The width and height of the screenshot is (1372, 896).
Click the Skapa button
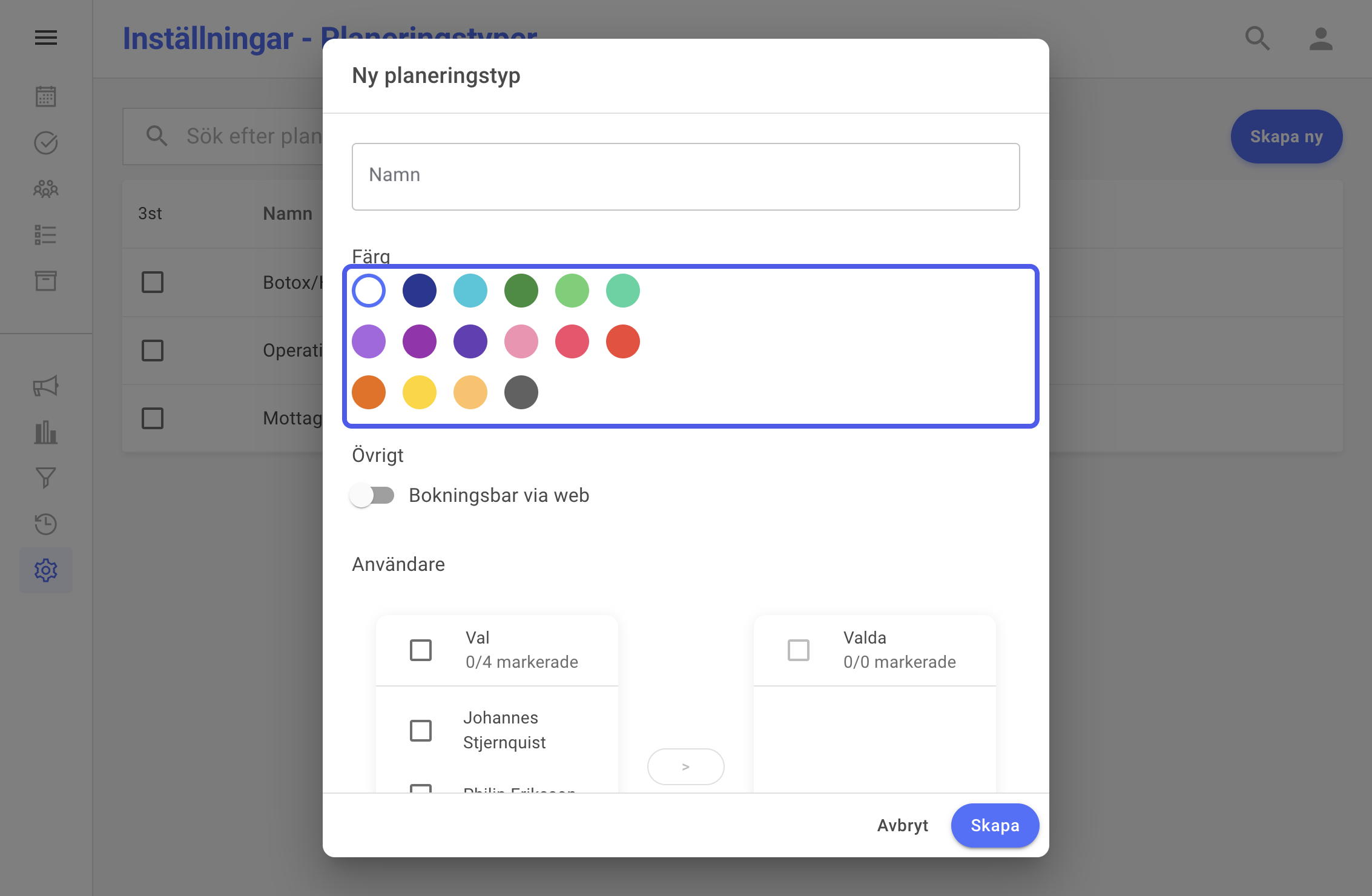click(995, 825)
